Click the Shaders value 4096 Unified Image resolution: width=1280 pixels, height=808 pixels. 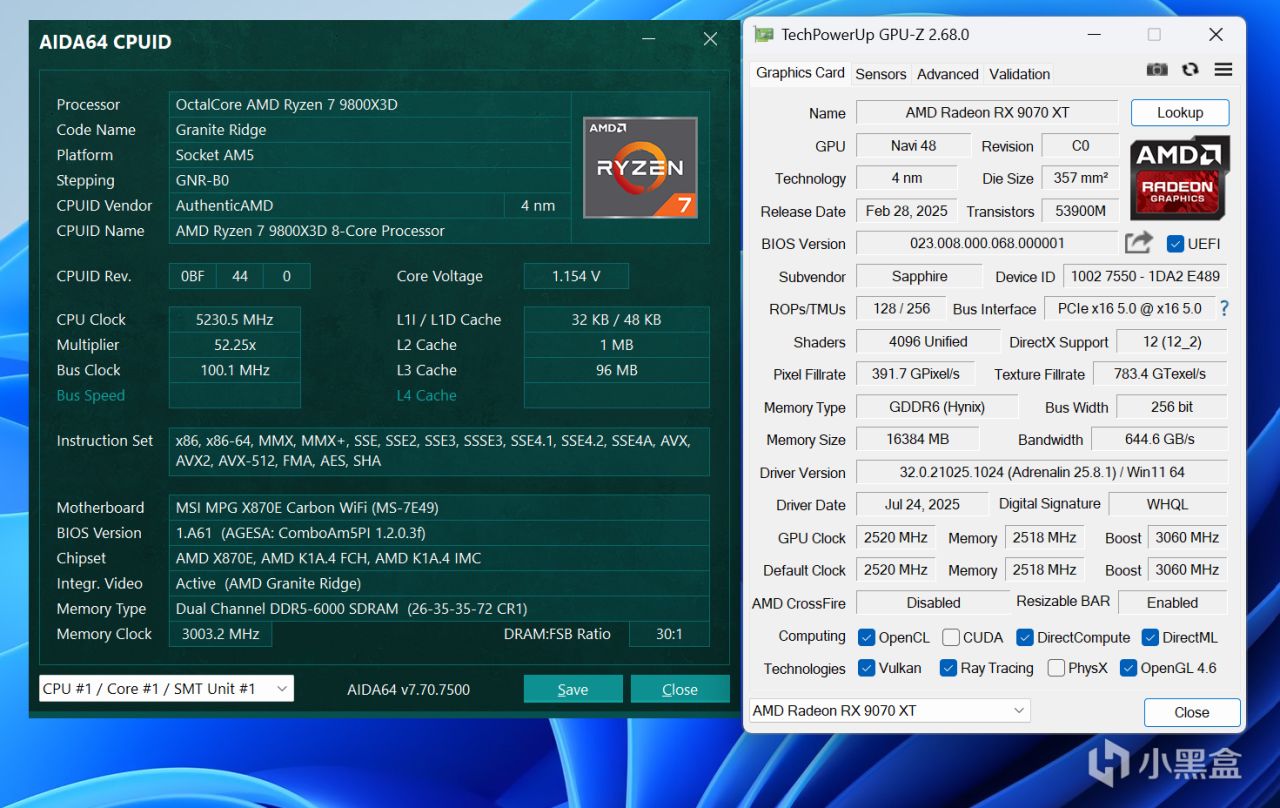[928, 342]
